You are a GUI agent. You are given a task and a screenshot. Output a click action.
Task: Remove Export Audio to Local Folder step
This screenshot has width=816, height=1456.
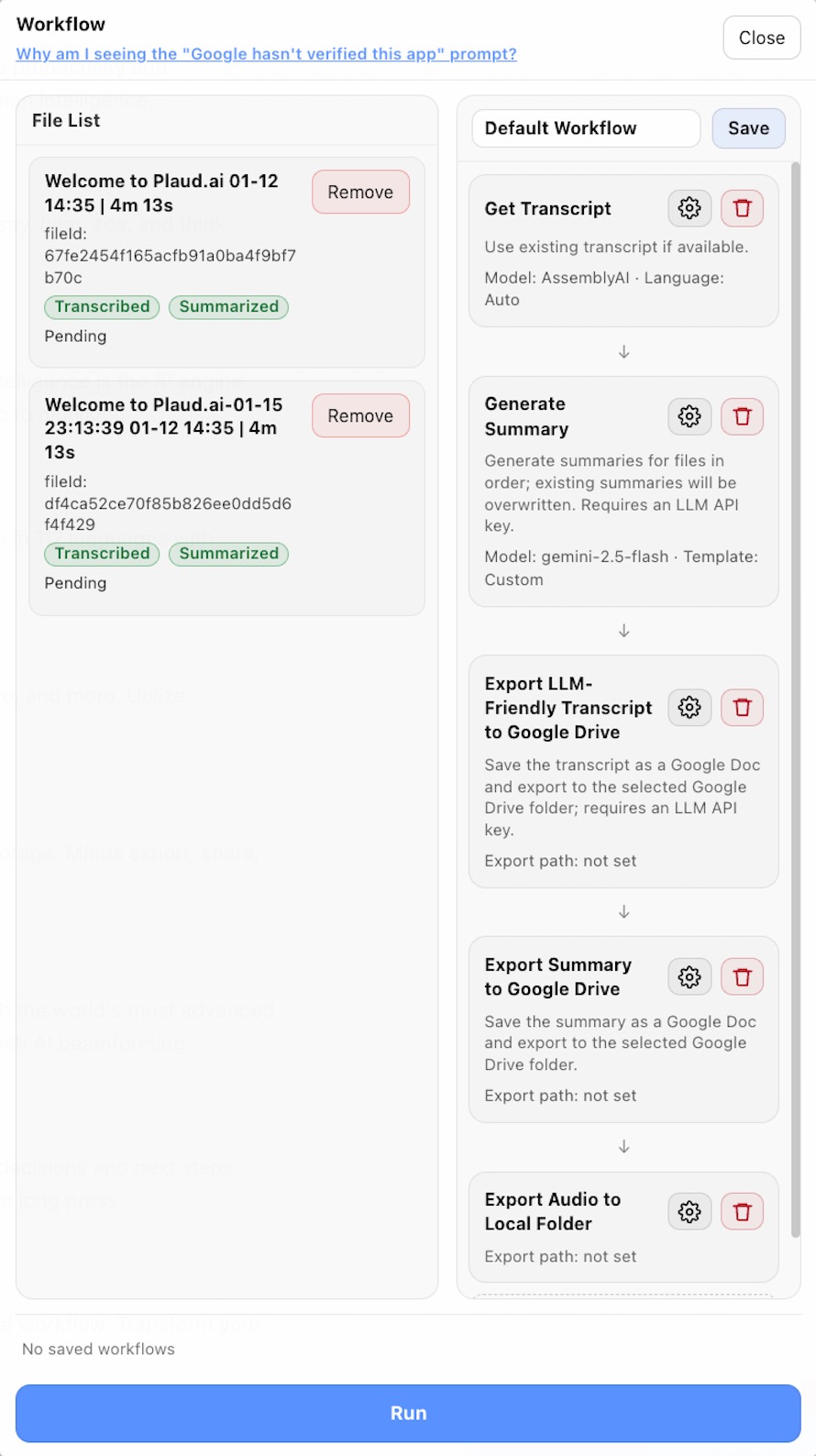(x=742, y=1212)
